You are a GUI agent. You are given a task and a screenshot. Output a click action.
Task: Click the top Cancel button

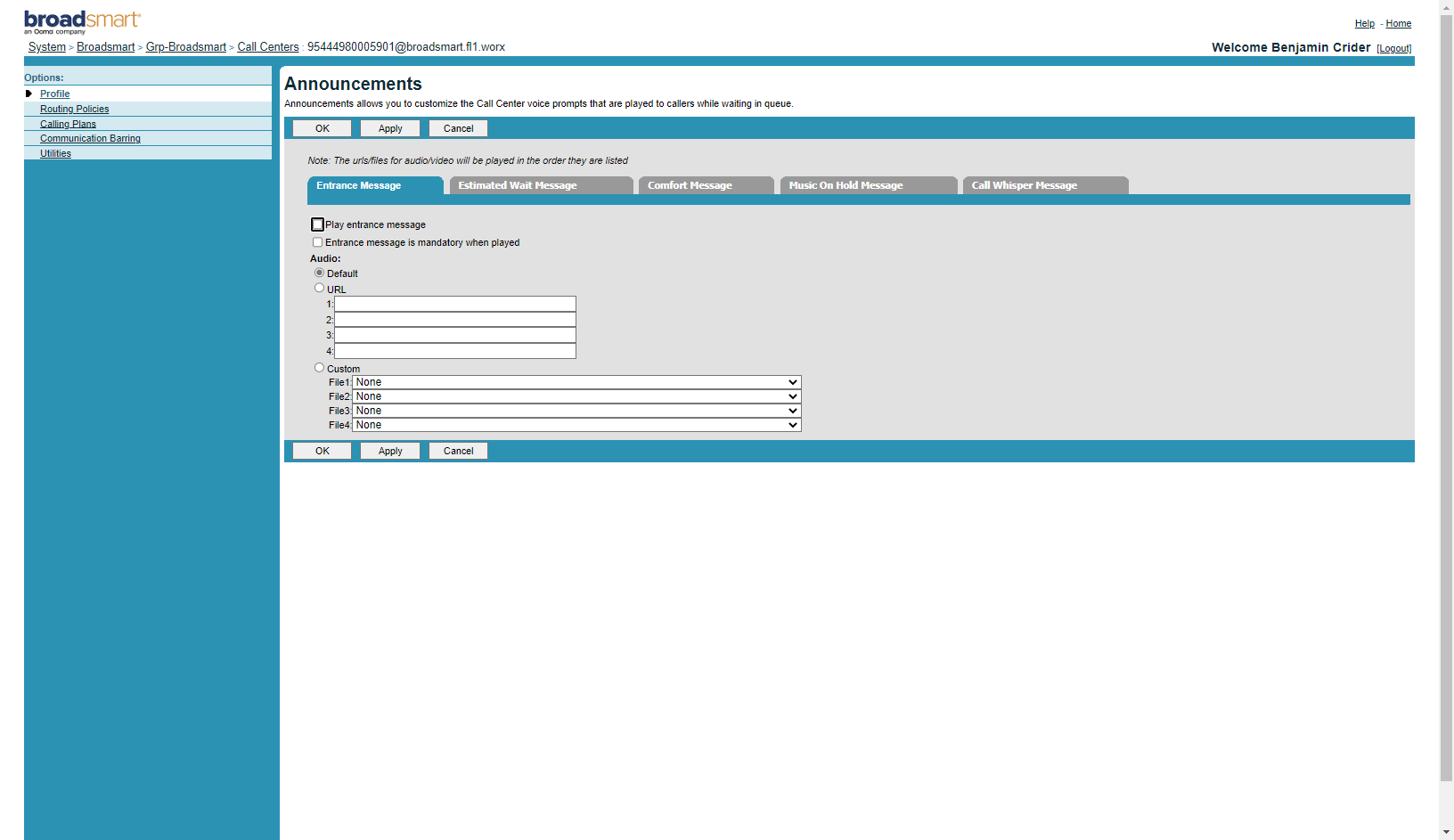tap(459, 128)
